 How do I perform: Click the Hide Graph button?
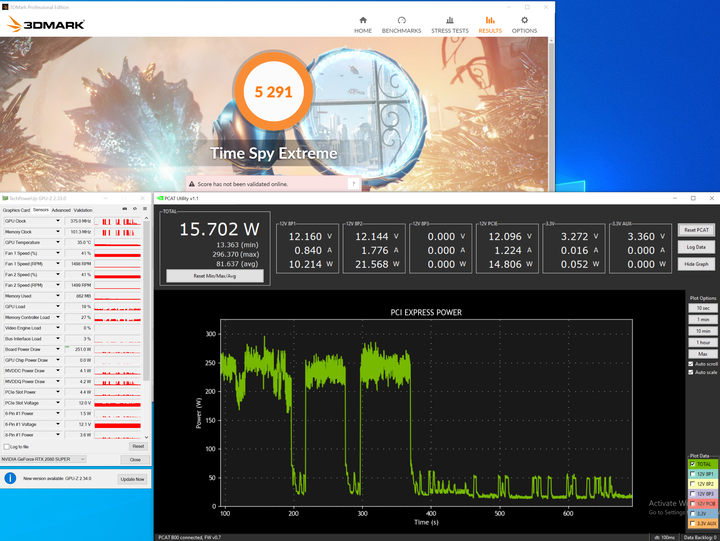pyautogui.click(x=696, y=264)
